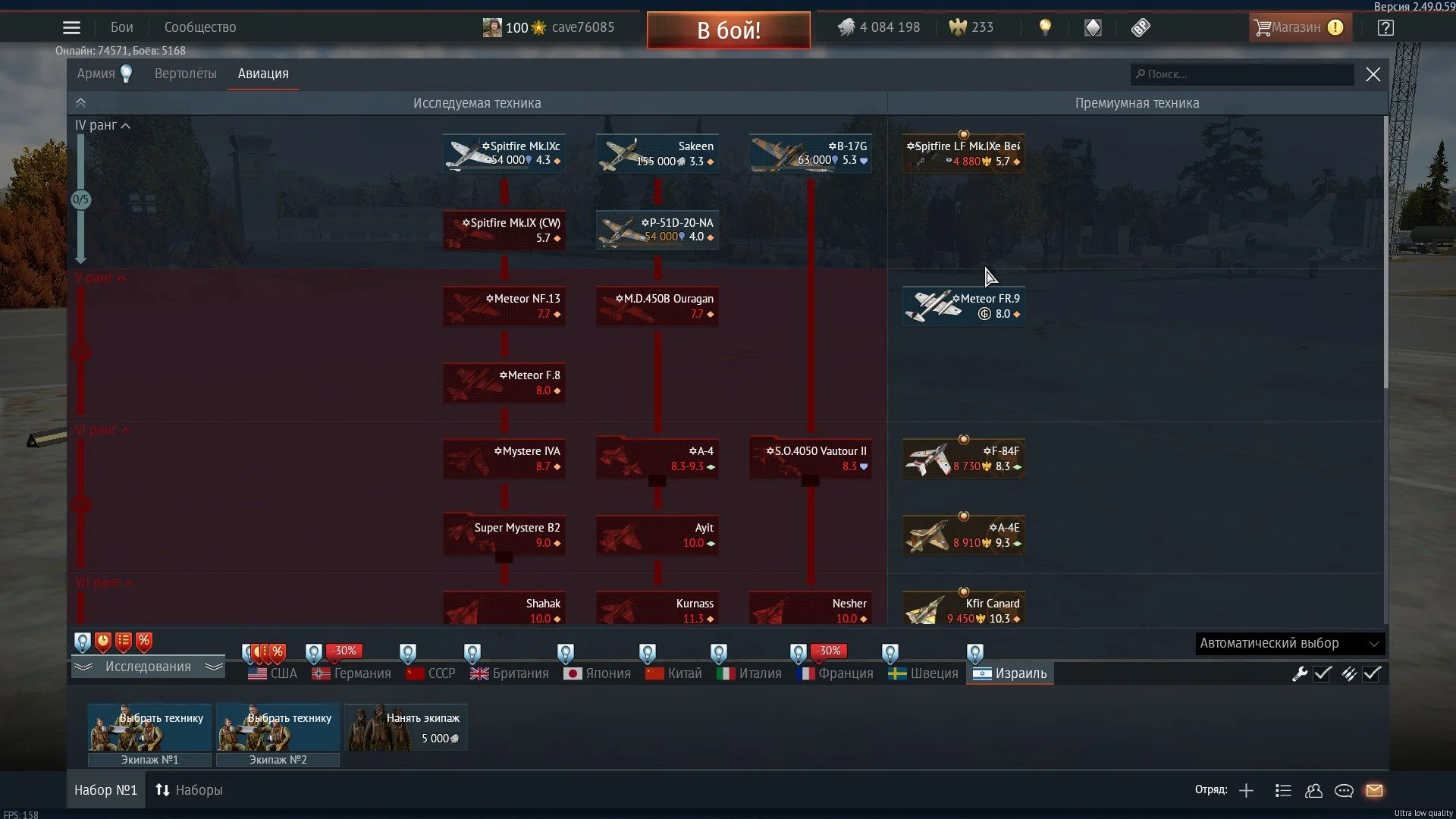The width and height of the screenshot is (1456, 819).
Task: Open the squad list icon
Action: (x=1283, y=791)
